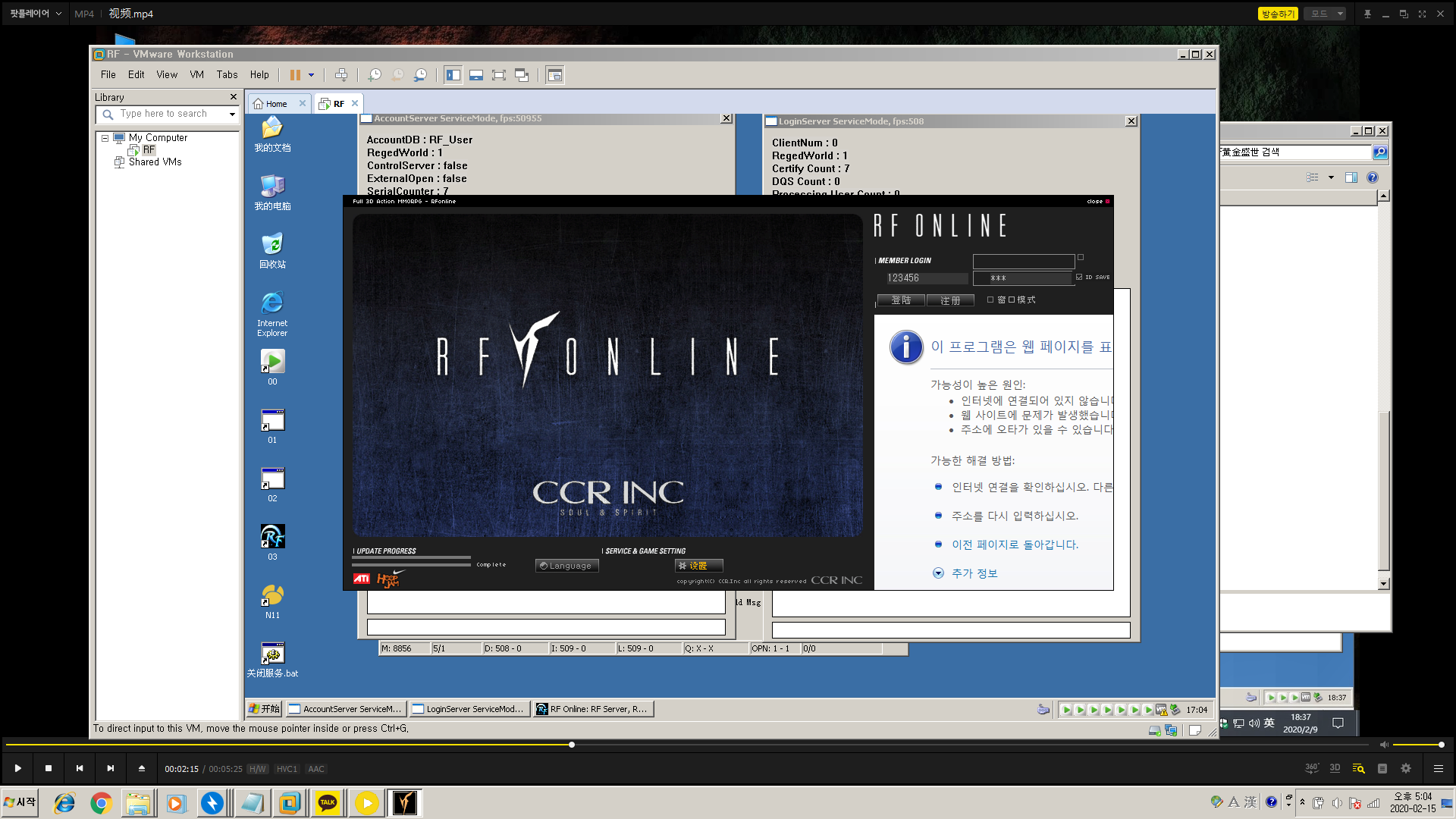The image size is (1456, 819).
Task: Switch to the Home tab
Action: coord(276,104)
